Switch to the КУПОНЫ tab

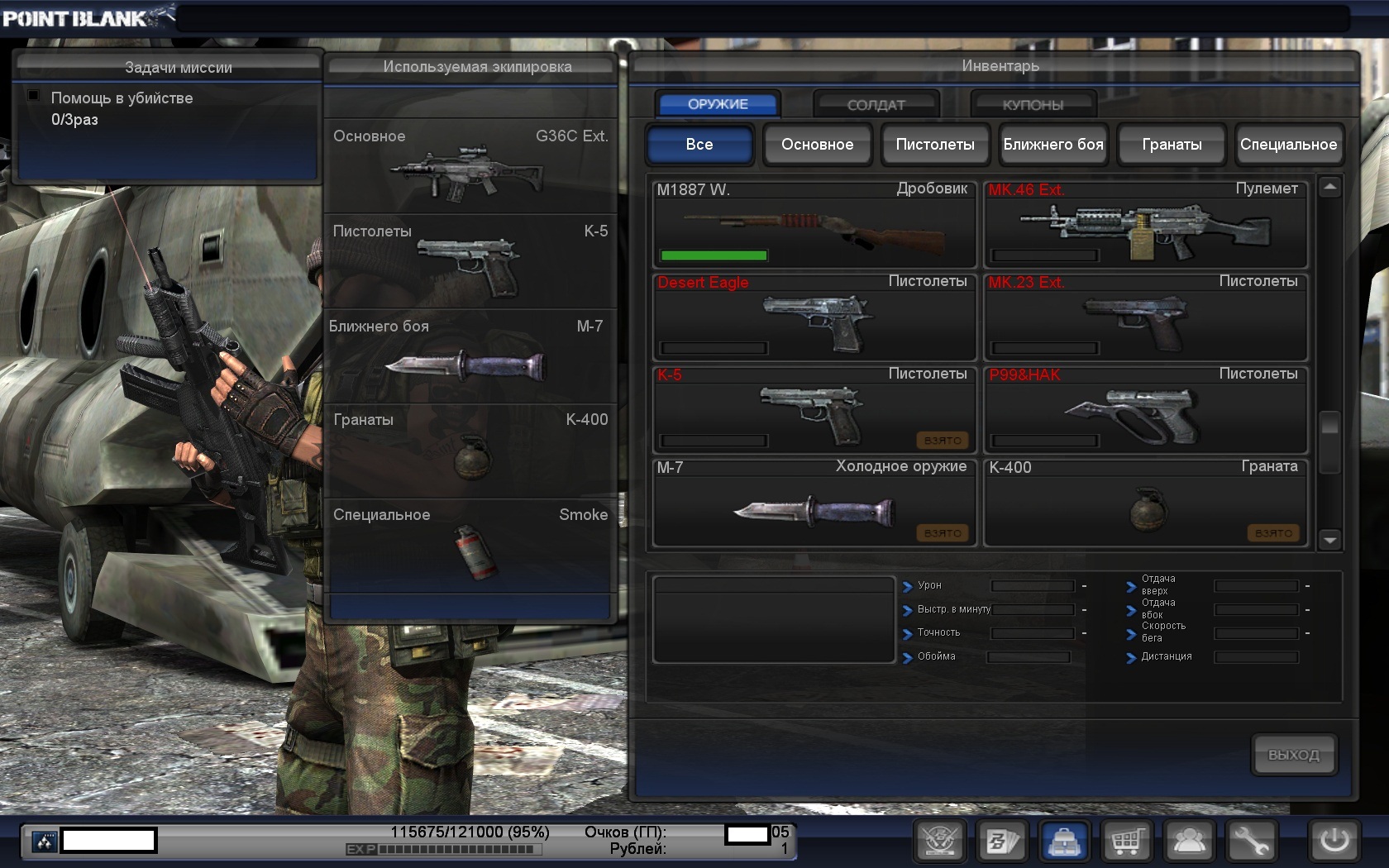point(1033,105)
